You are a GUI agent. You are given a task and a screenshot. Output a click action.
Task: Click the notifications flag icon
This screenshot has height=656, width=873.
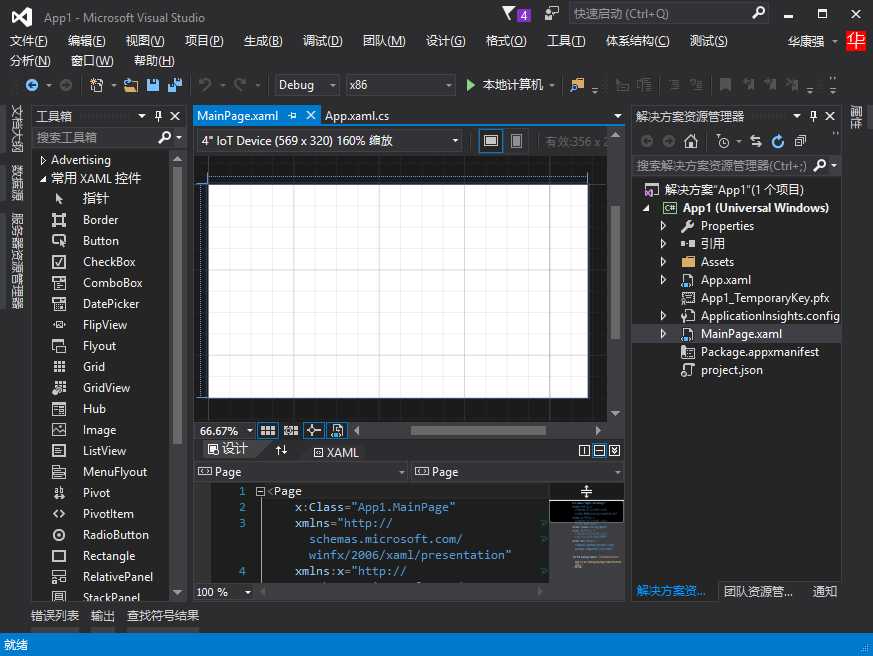509,13
